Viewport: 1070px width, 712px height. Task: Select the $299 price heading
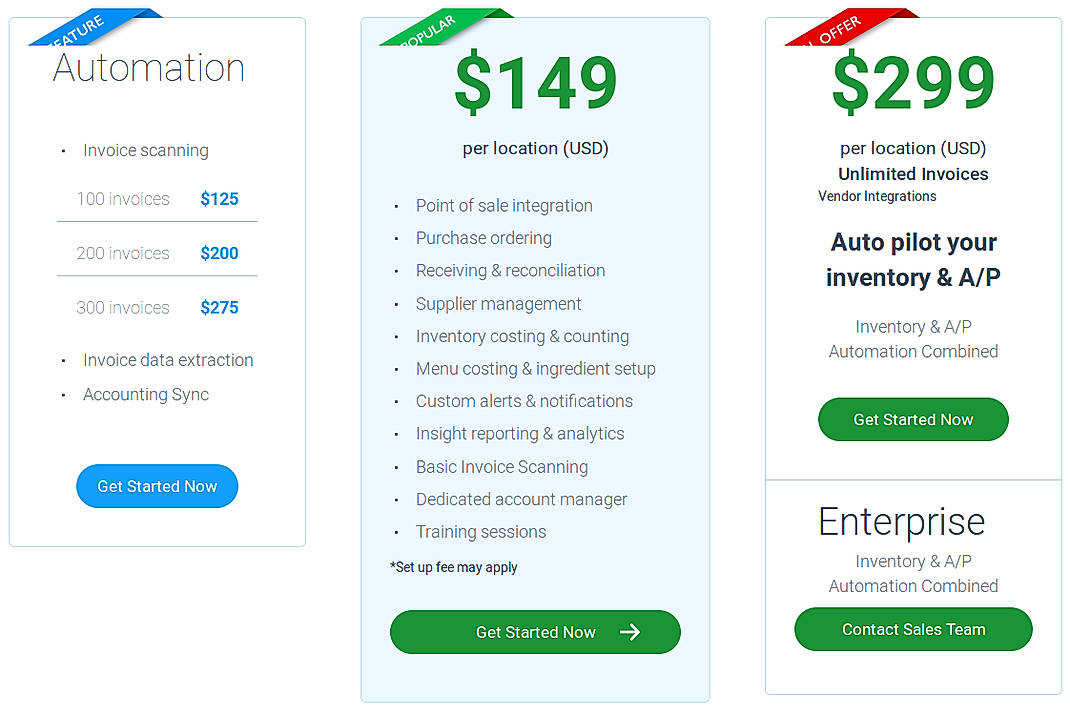[x=912, y=83]
